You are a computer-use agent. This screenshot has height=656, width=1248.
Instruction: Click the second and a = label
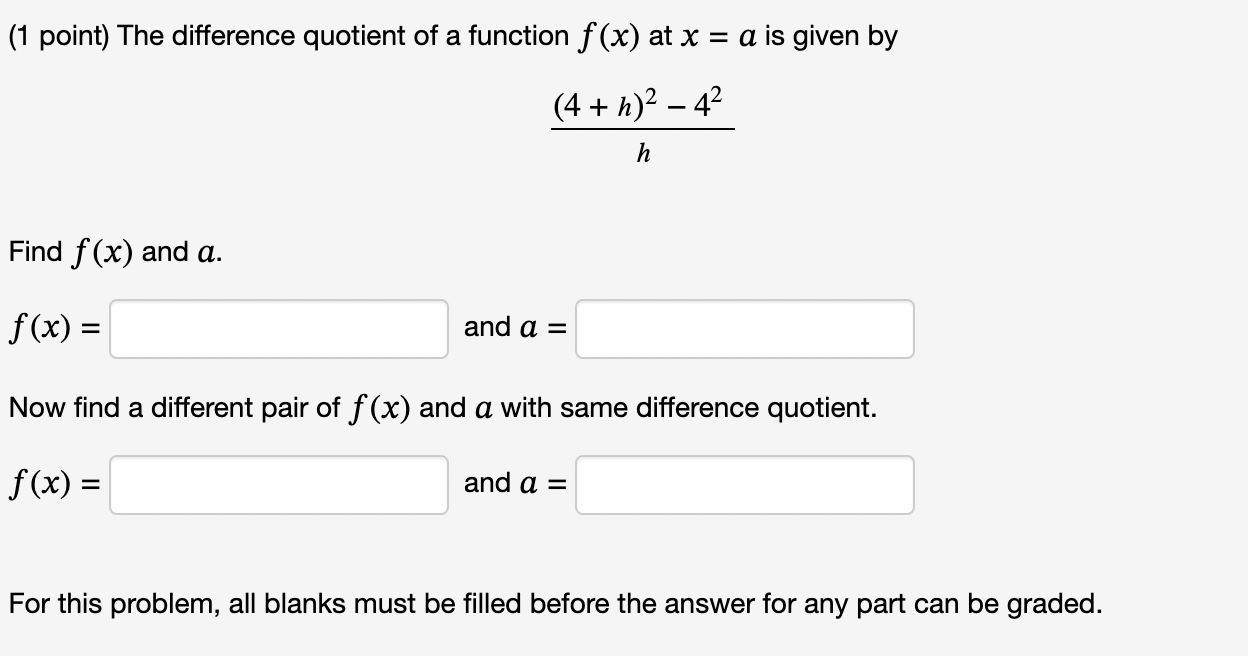pos(513,483)
